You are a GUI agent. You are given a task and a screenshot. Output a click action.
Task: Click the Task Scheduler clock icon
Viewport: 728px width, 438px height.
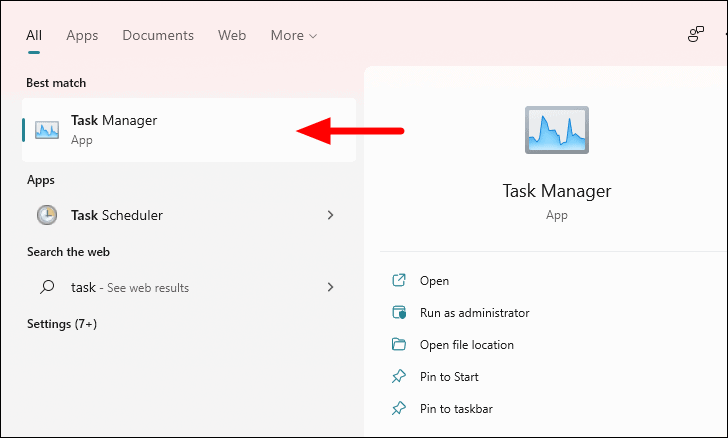point(47,215)
